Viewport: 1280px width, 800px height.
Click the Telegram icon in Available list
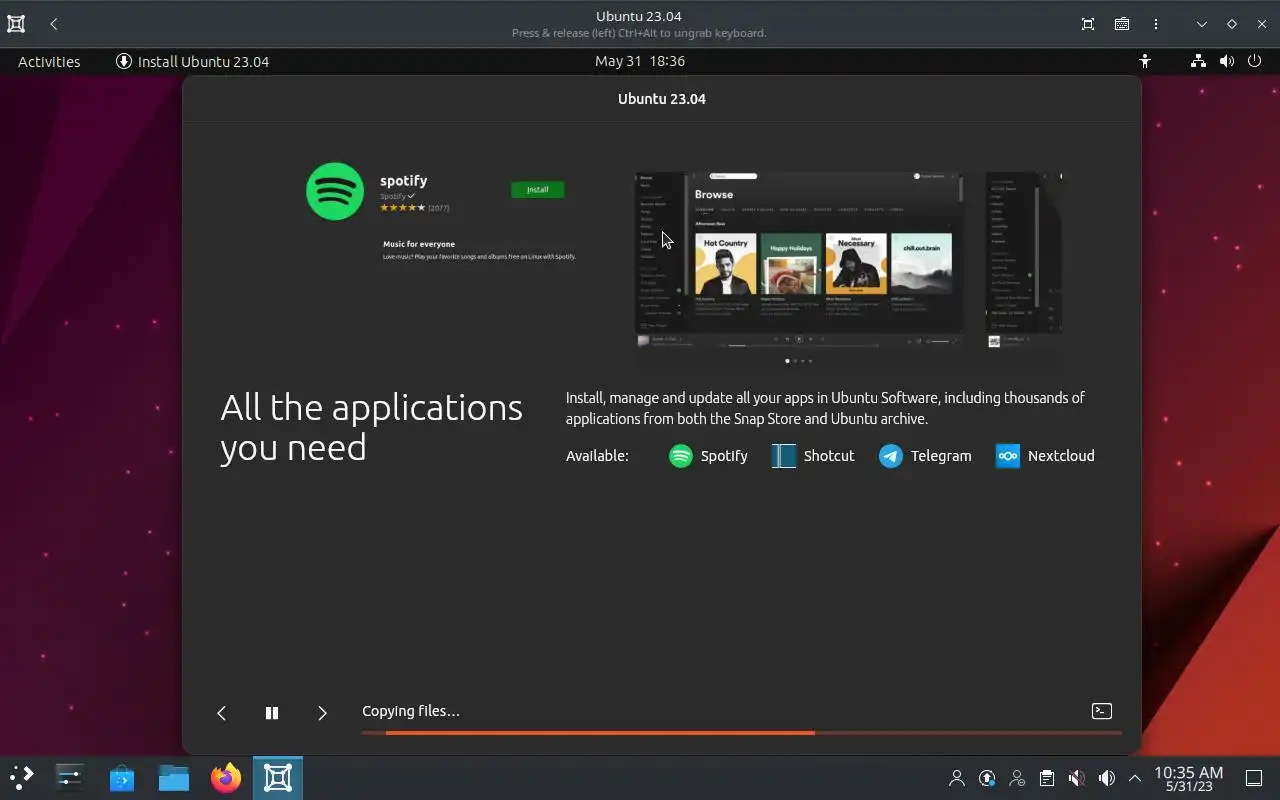click(890, 456)
